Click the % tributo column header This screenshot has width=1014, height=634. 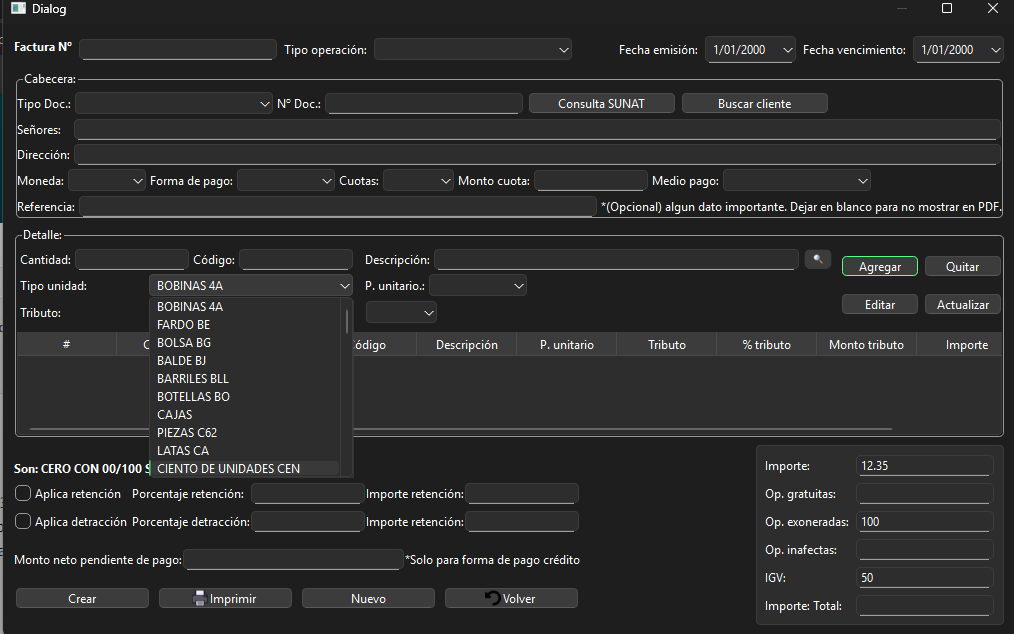(x=766, y=345)
